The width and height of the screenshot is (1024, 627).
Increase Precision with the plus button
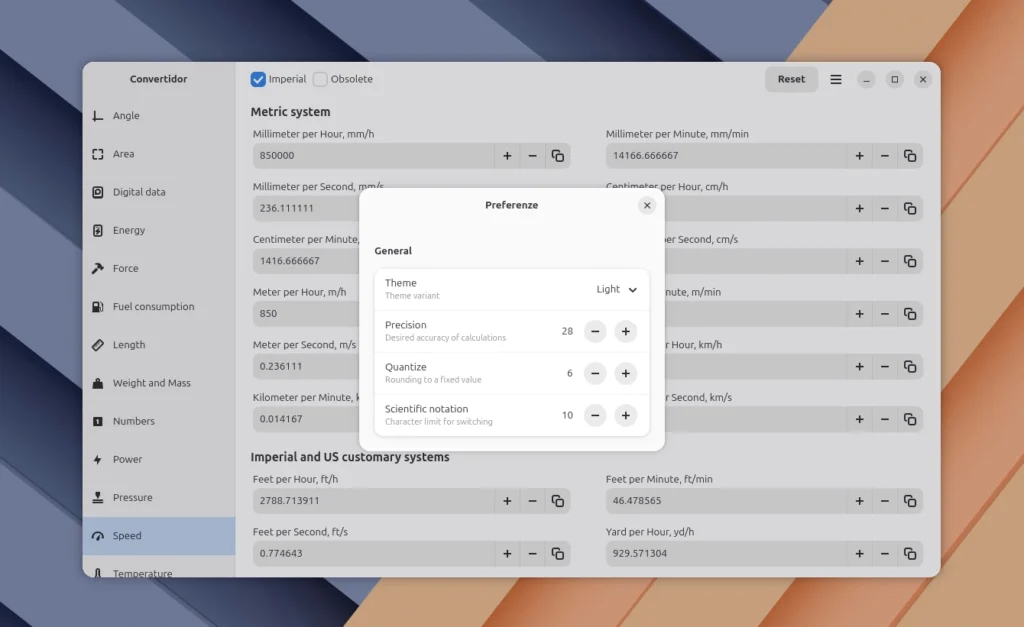point(625,331)
